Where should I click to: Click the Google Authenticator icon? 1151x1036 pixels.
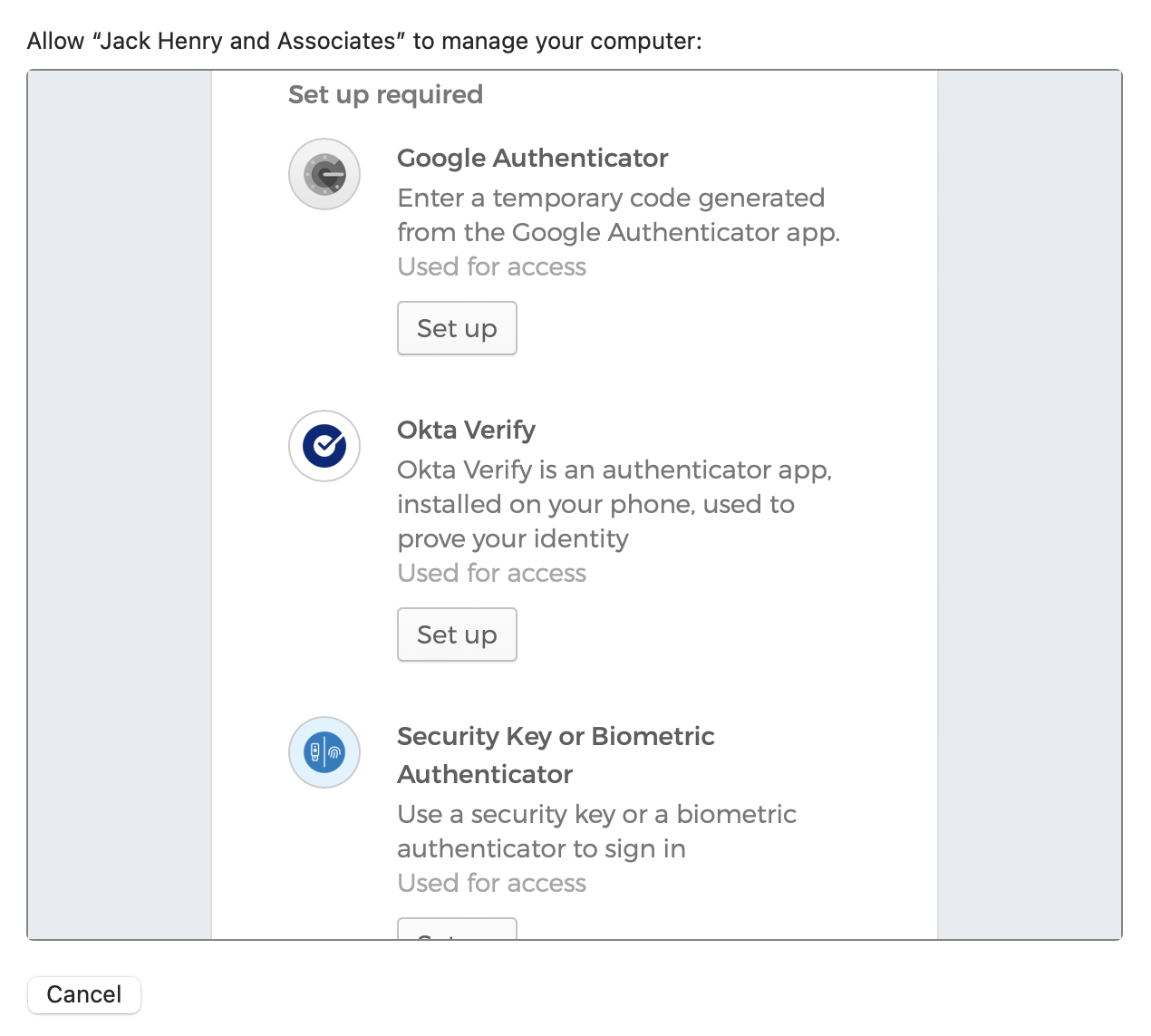pos(324,174)
